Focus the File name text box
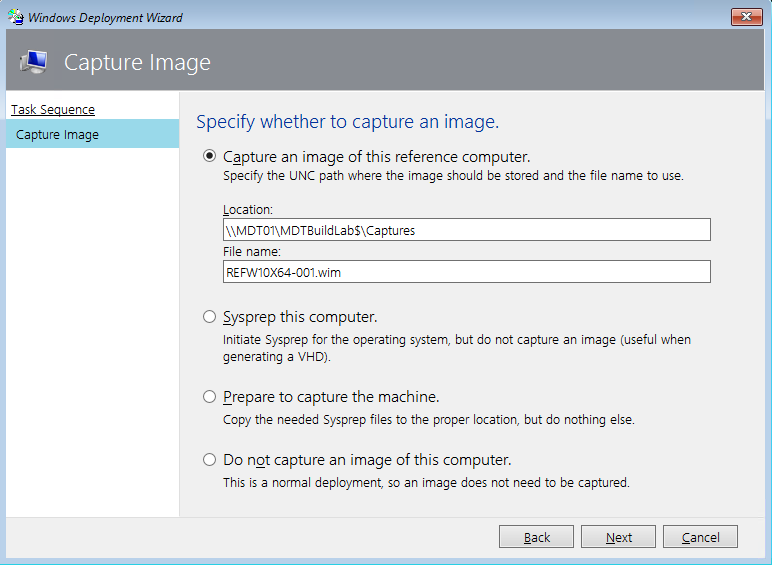The height and width of the screenshot is (565, 772). coord(466,271)
